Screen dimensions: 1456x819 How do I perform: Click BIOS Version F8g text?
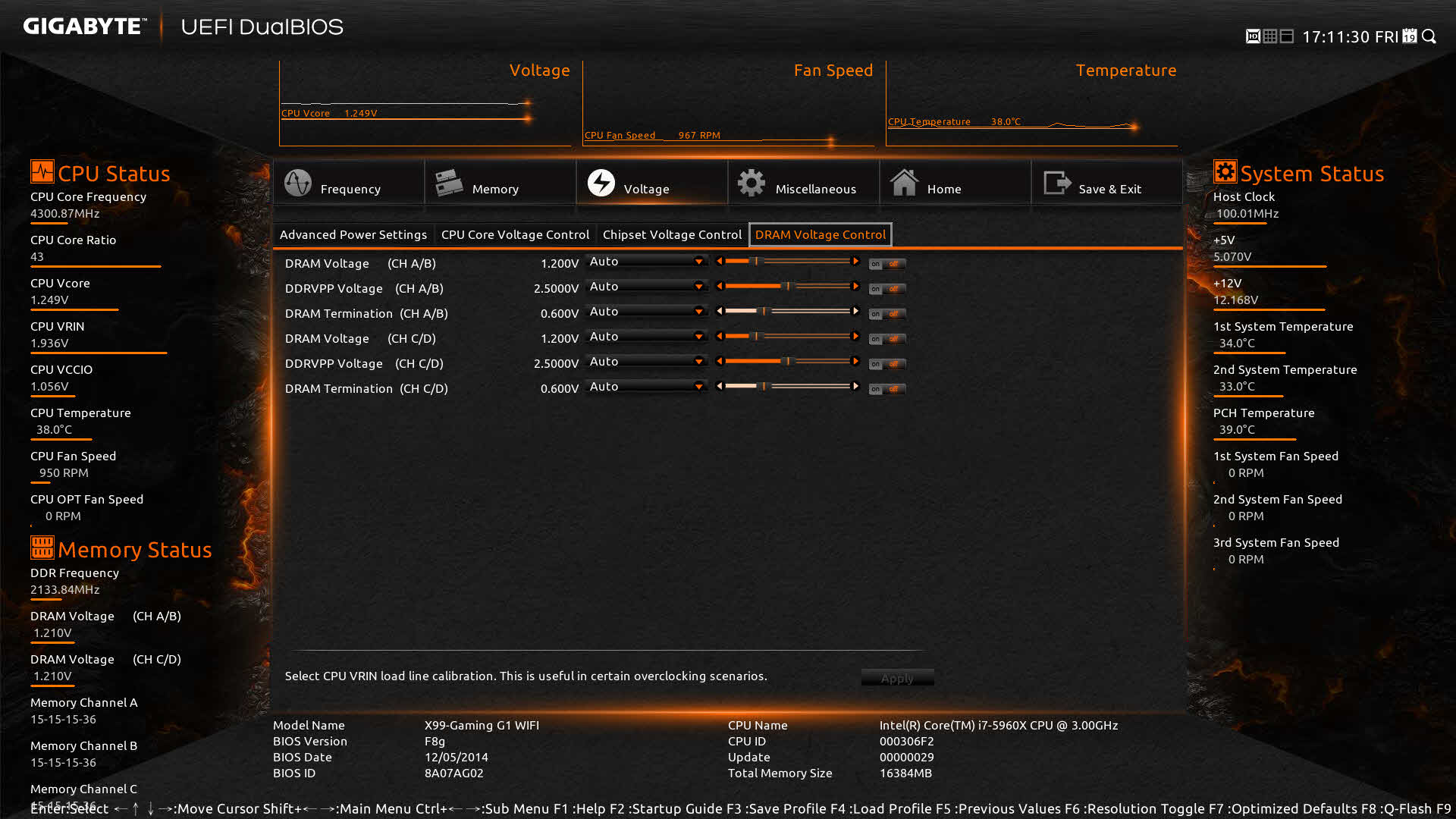point(435,742)
